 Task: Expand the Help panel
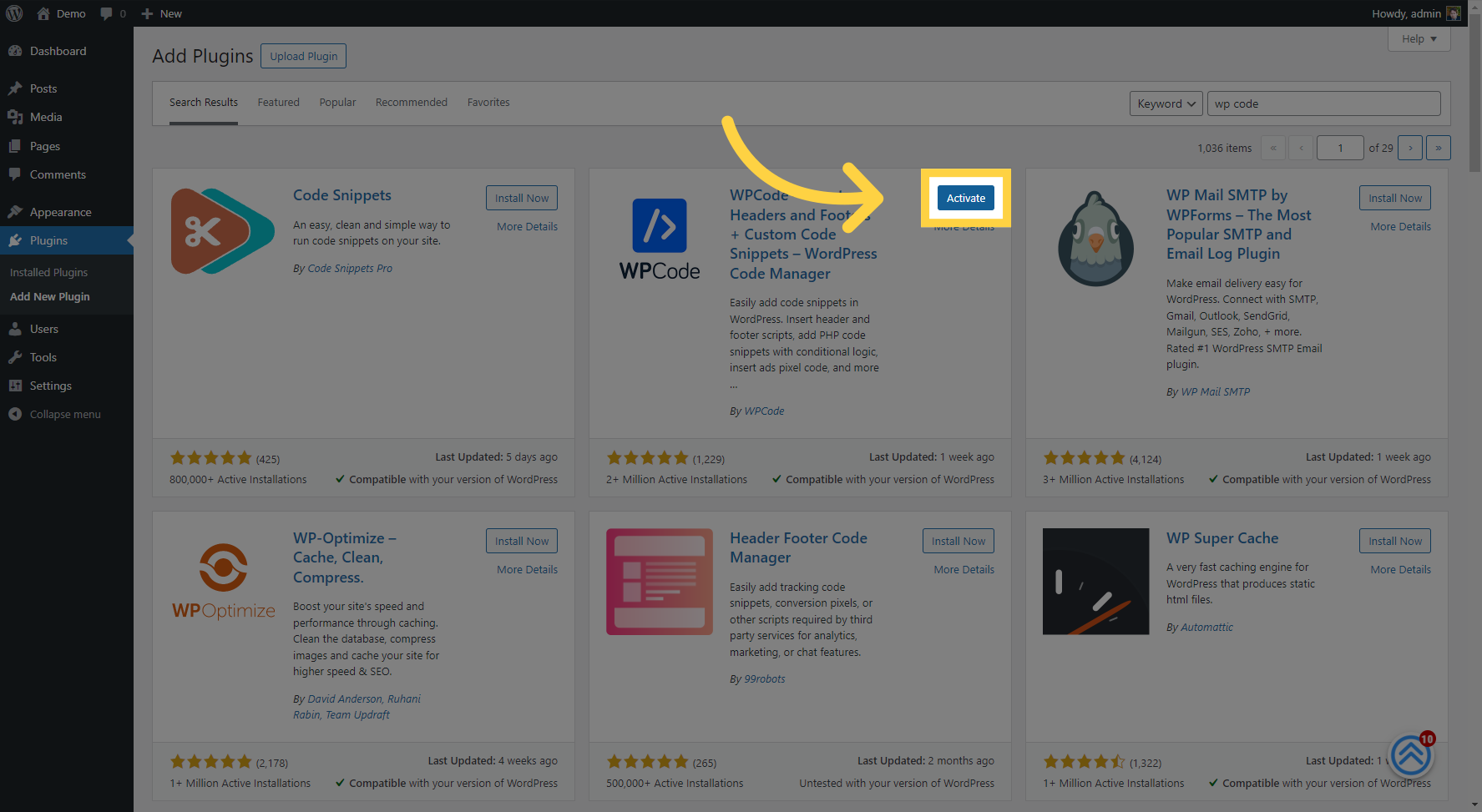[1419, 38]
